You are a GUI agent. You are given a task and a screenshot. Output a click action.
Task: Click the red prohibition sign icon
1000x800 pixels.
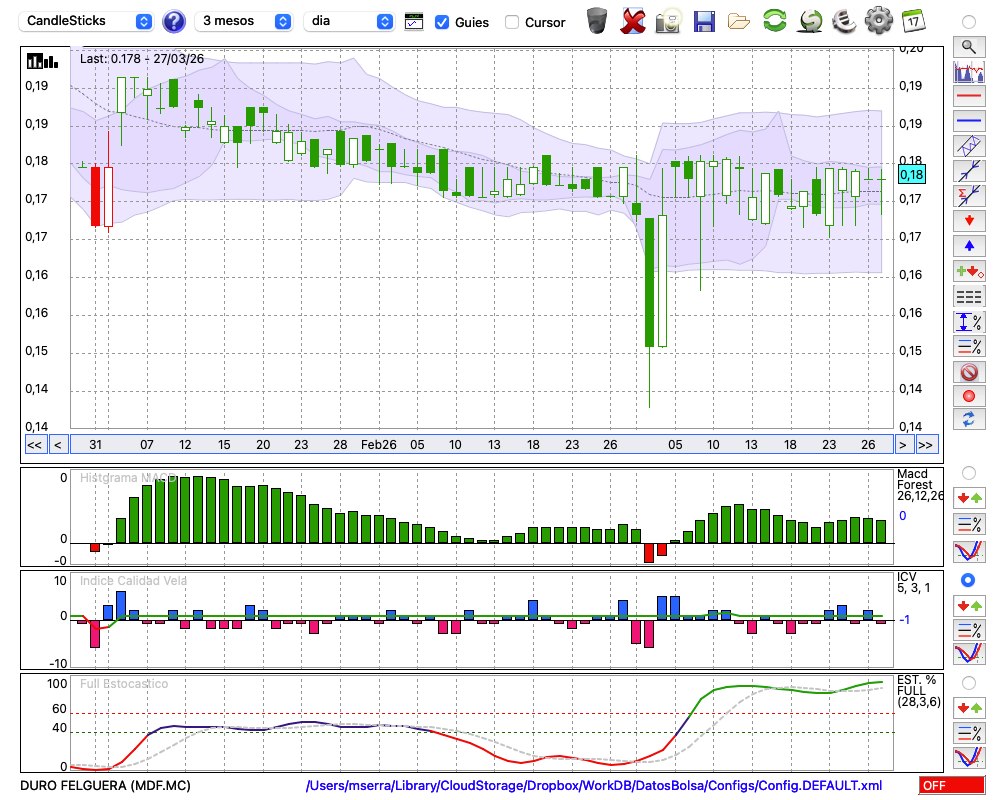click(x=968, y=372)
